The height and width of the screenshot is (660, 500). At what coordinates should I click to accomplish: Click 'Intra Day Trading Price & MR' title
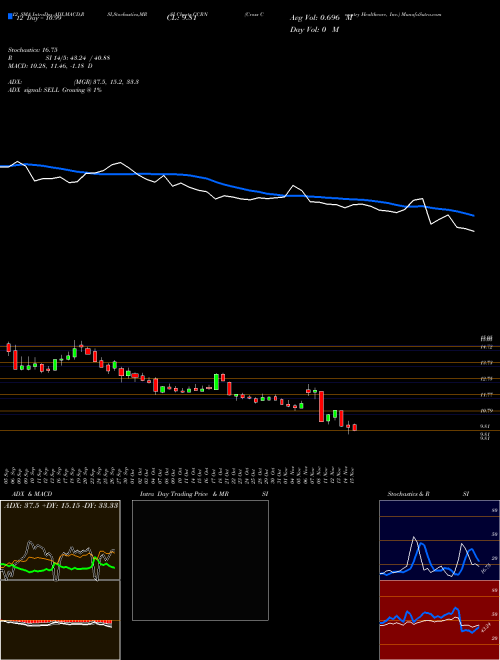[x=184, y=494]
